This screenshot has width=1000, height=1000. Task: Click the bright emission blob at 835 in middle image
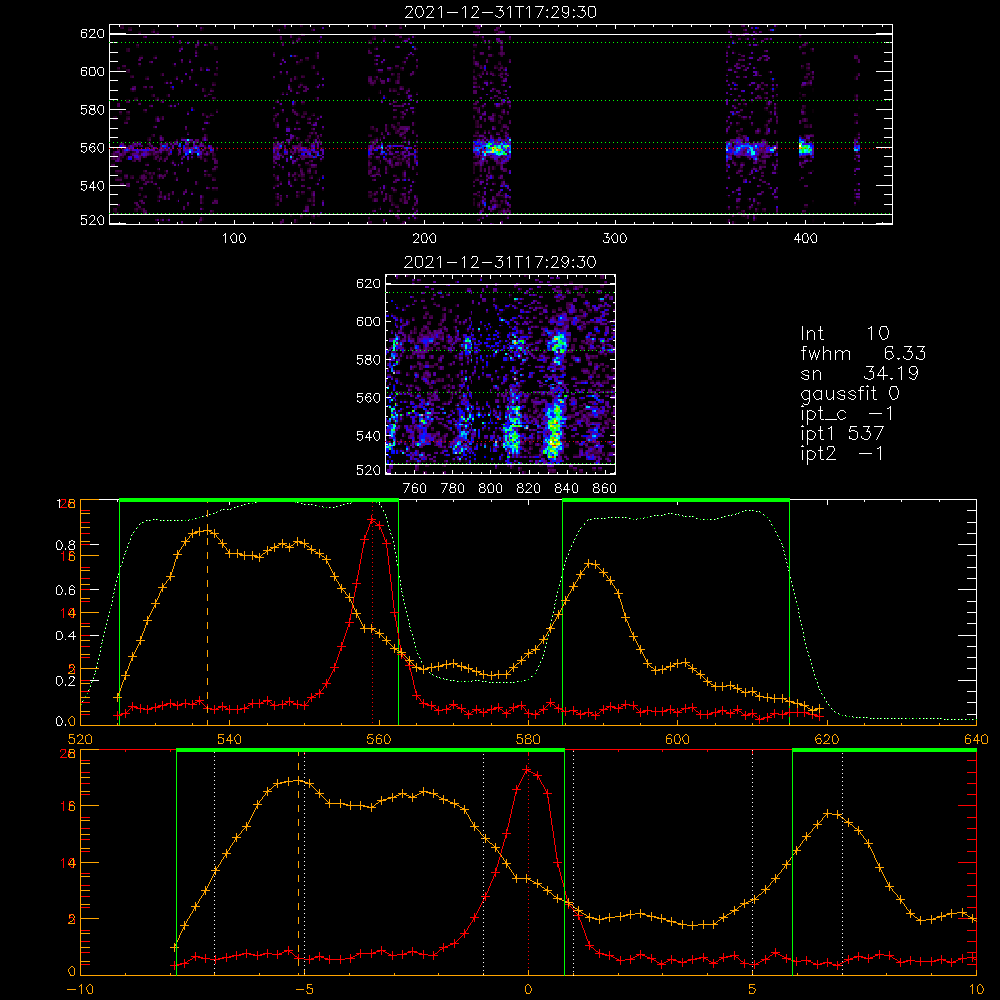(x=554, y=429)
